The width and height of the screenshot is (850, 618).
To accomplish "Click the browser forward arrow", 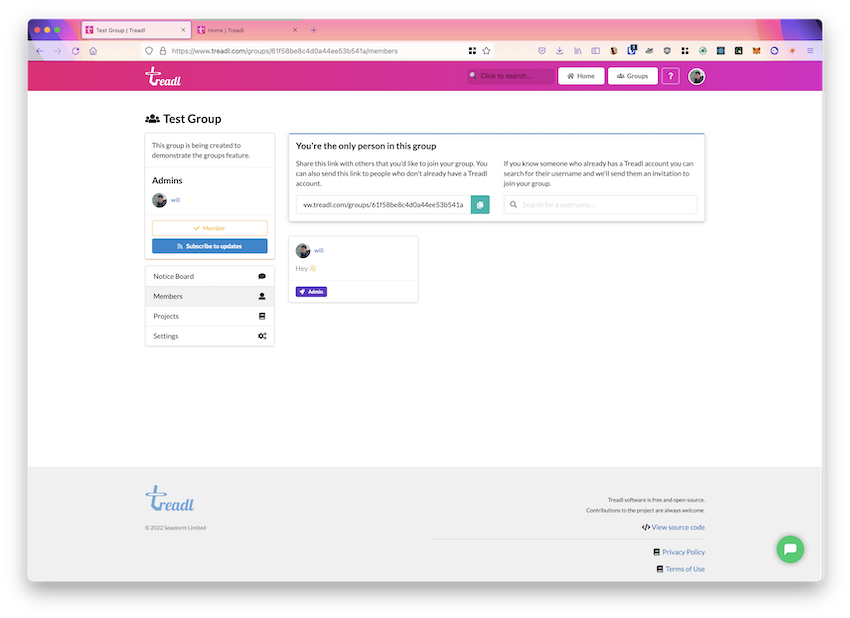I will point(57,51).
